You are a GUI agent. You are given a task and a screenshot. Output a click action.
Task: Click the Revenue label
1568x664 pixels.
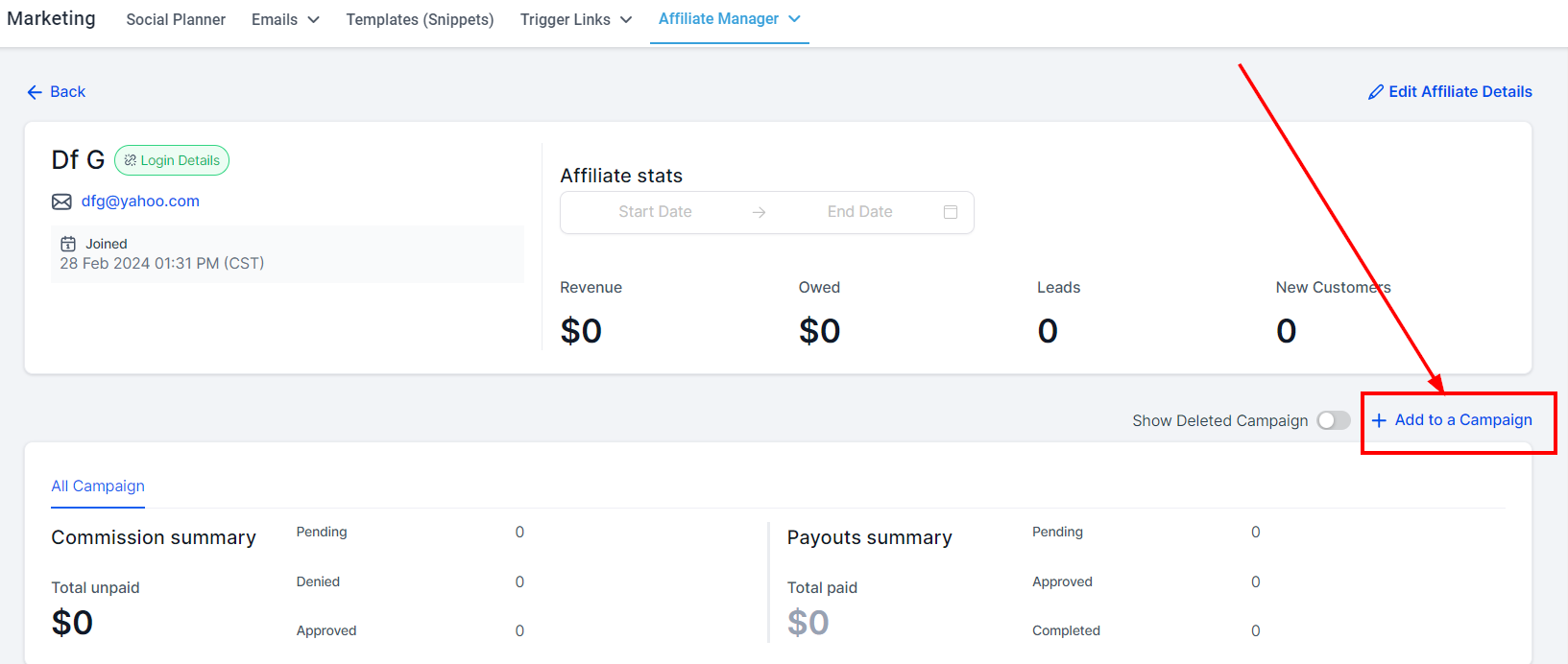(591, 288)
